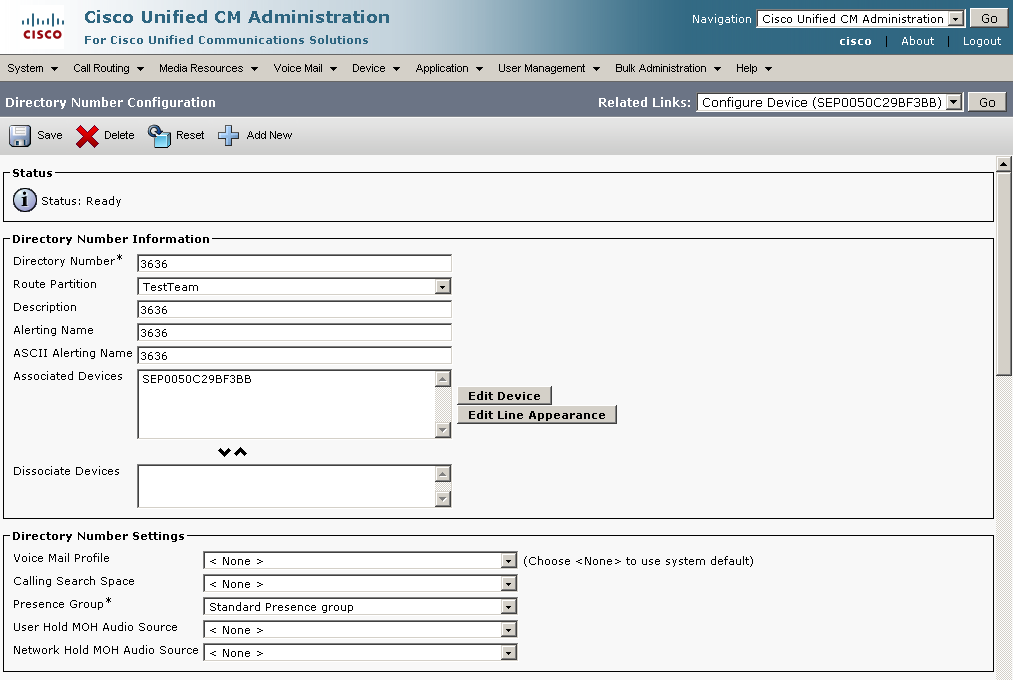Open the Route Partition dropdown
This screenshot has width=1013, height=680.
(x=442, y=287)
